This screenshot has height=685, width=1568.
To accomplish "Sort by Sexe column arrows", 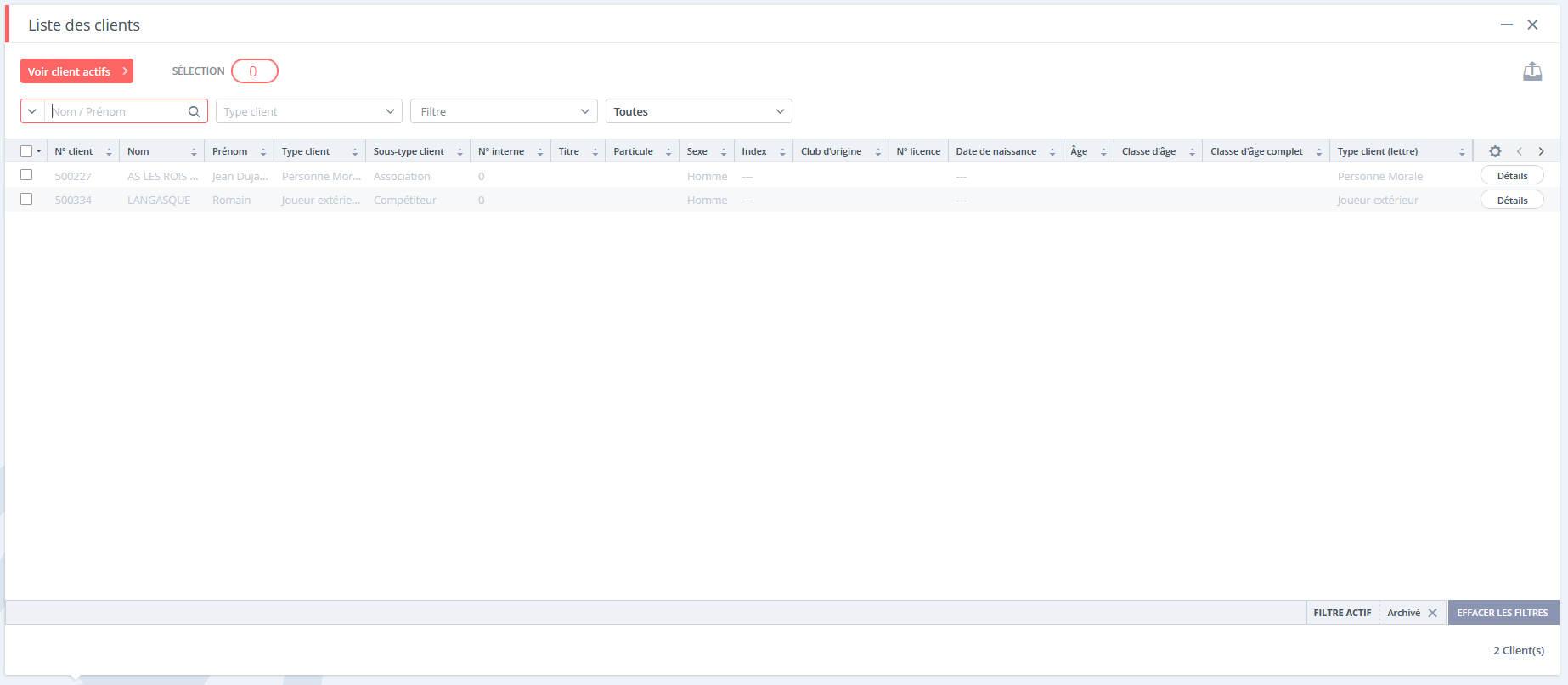I will click(x=724, y=152).
